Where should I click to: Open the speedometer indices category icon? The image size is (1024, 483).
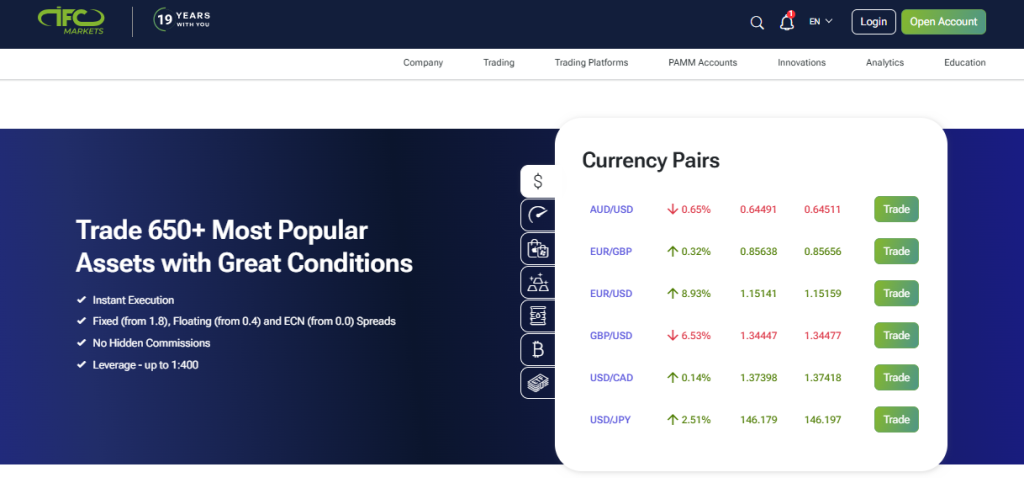click(538, 215)
